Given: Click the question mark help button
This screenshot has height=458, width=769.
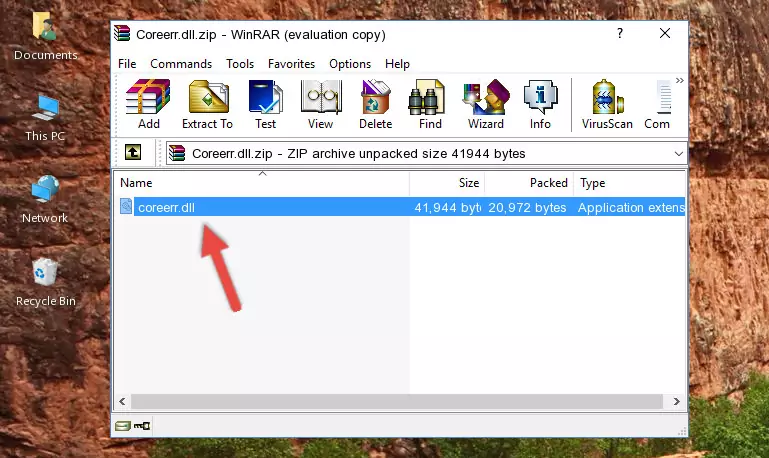Looking at the screenshot, I should tap(620, 33).
